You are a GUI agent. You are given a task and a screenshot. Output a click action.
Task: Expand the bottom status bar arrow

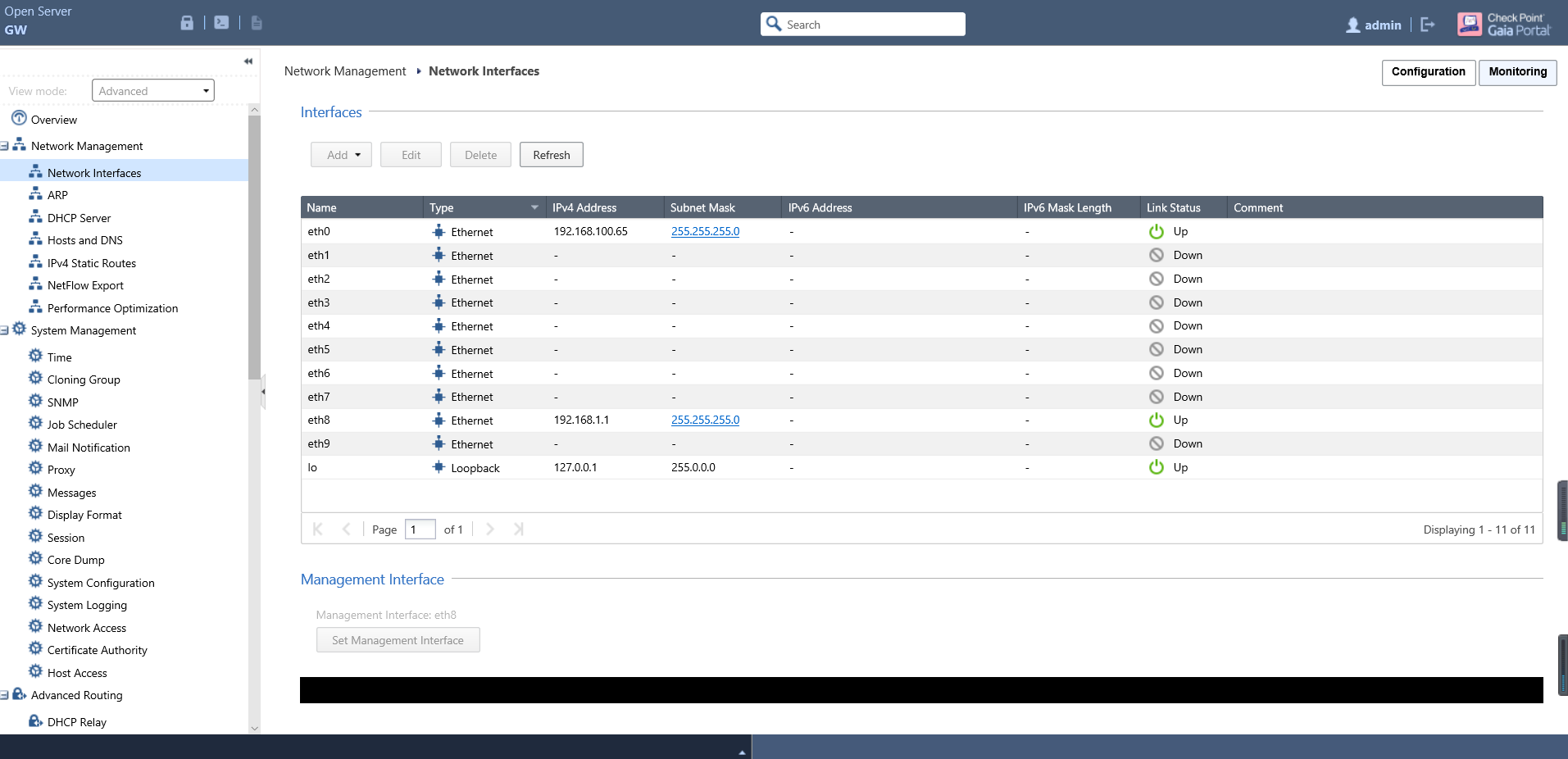pyautogui.click(x=742, y=752)
